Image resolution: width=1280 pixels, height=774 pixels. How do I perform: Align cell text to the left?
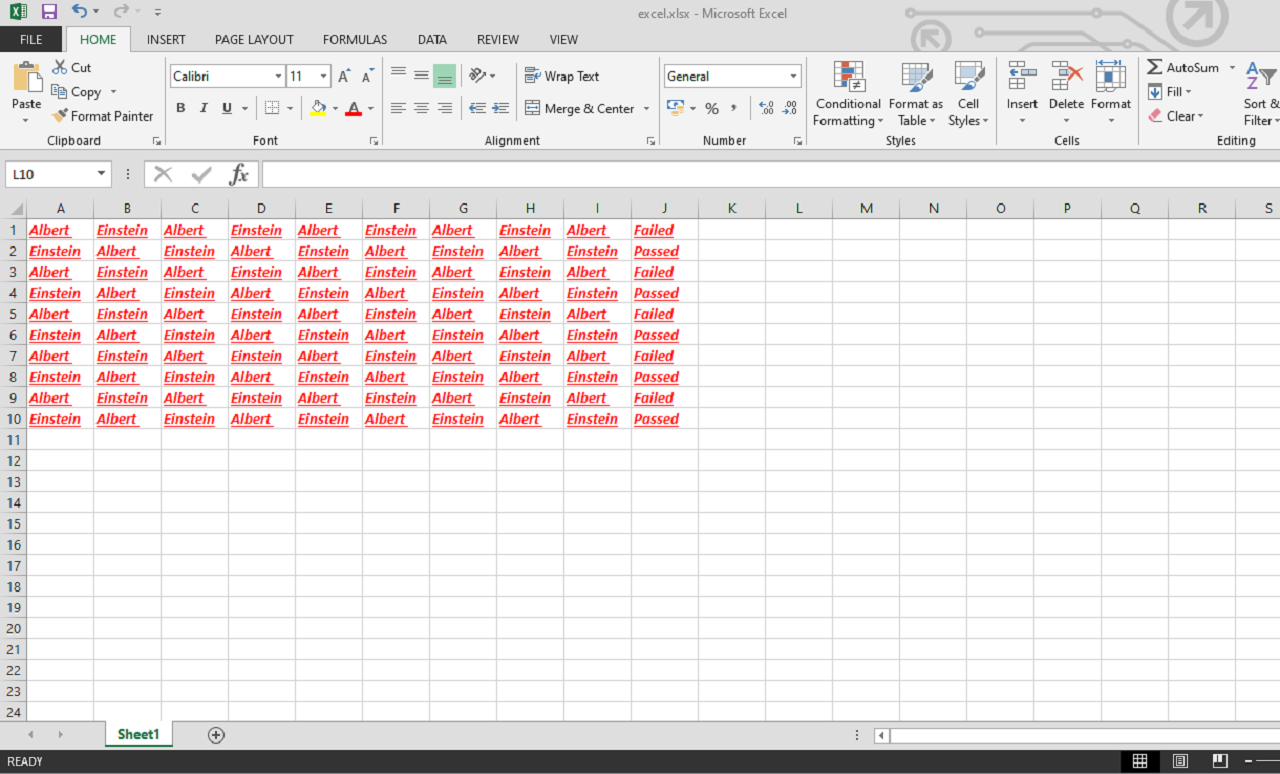(x=398, y=108)
